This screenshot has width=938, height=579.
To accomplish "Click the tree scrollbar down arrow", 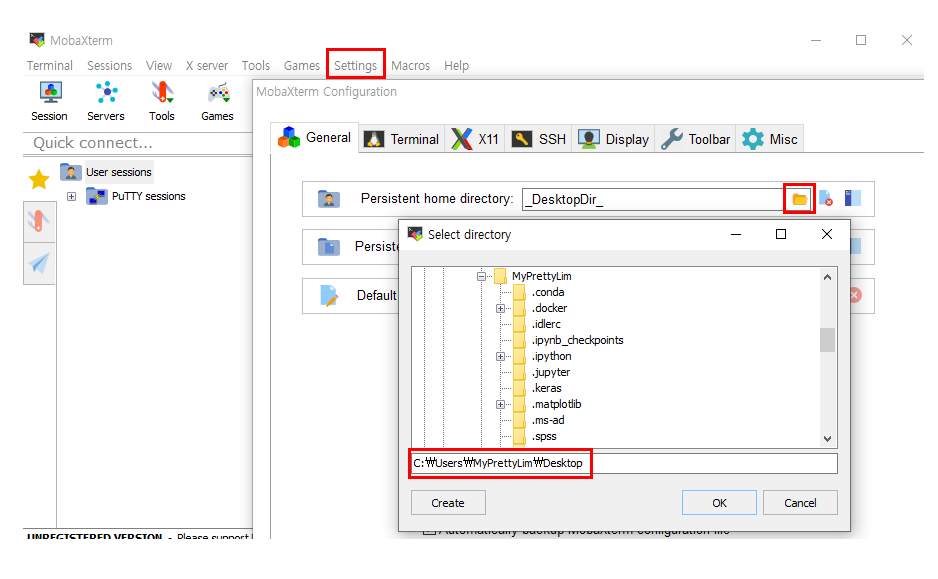I will (x=827, y=438).
